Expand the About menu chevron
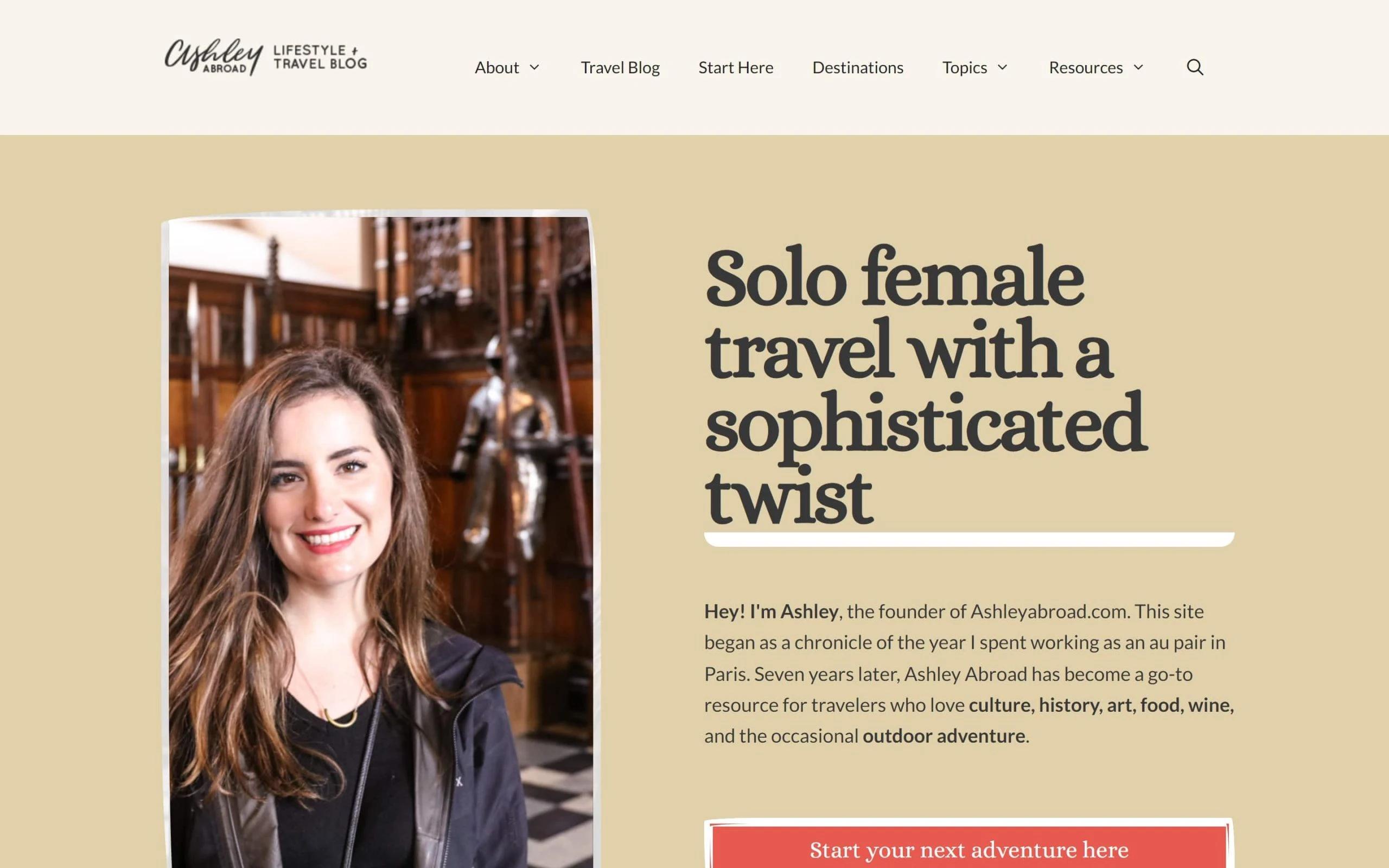Viewport: 1389px width, 868px height. (534, 67)
